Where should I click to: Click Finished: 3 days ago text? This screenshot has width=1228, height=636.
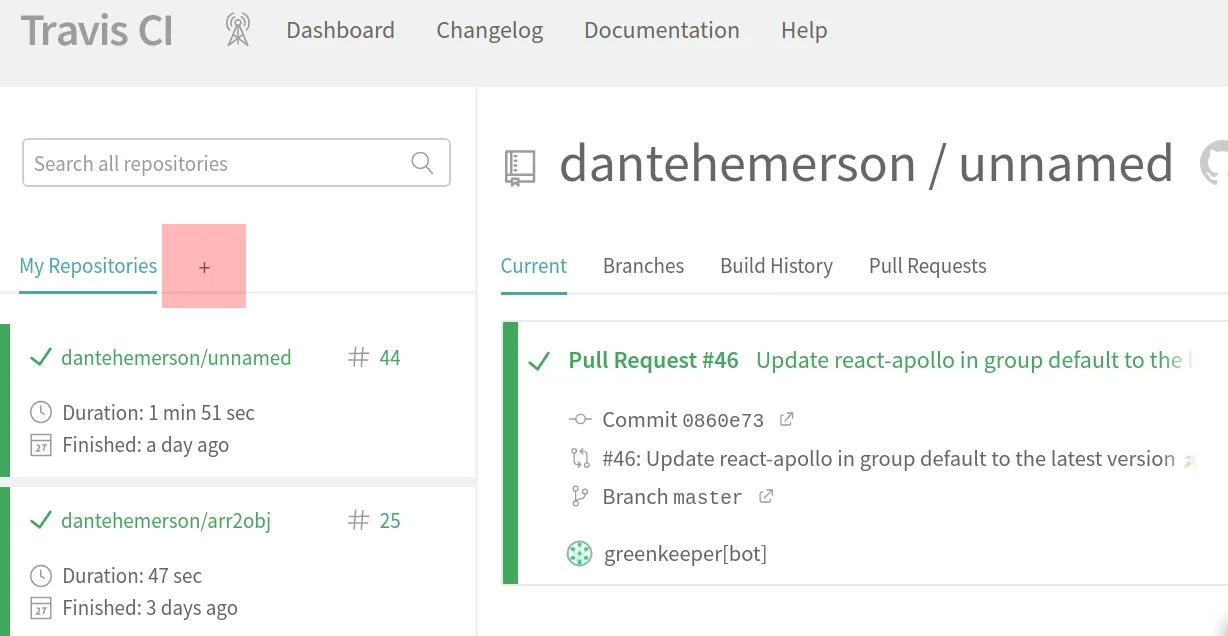click(x=150, y=608)
